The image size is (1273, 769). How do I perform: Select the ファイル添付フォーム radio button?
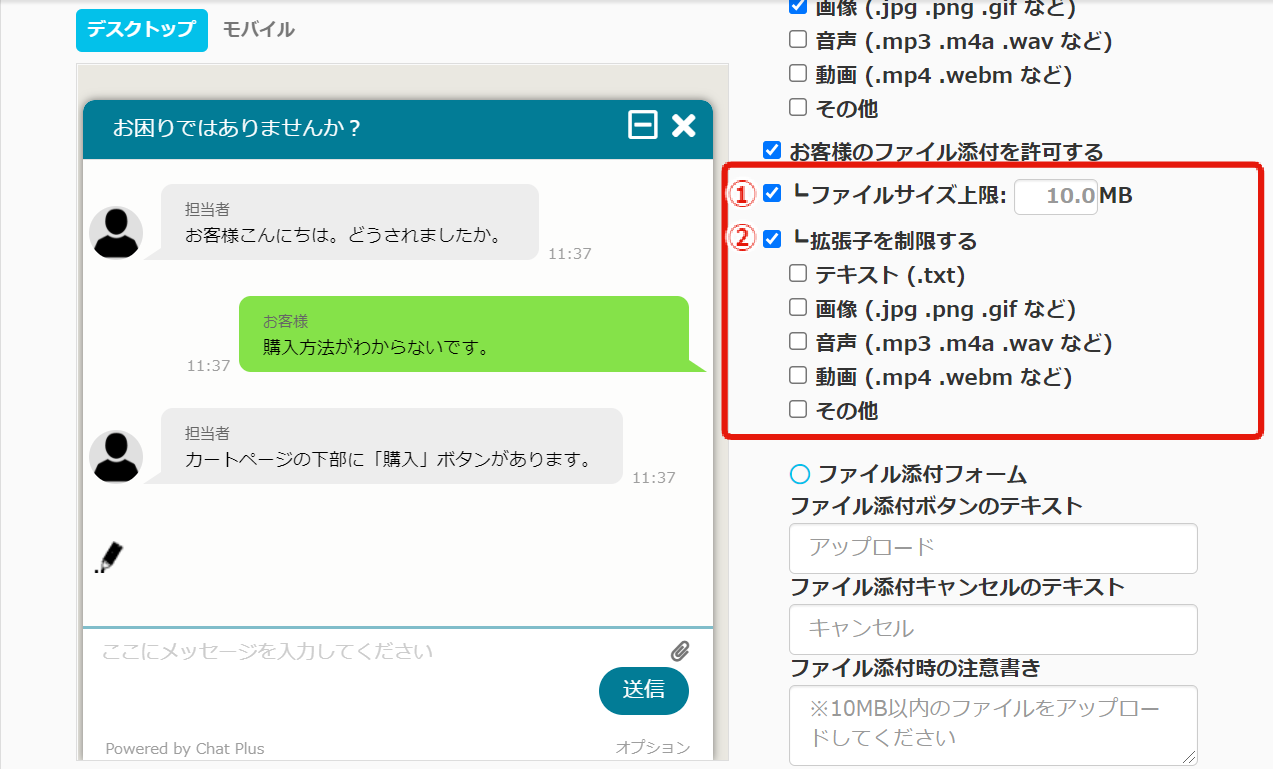[x=799, y=474]
